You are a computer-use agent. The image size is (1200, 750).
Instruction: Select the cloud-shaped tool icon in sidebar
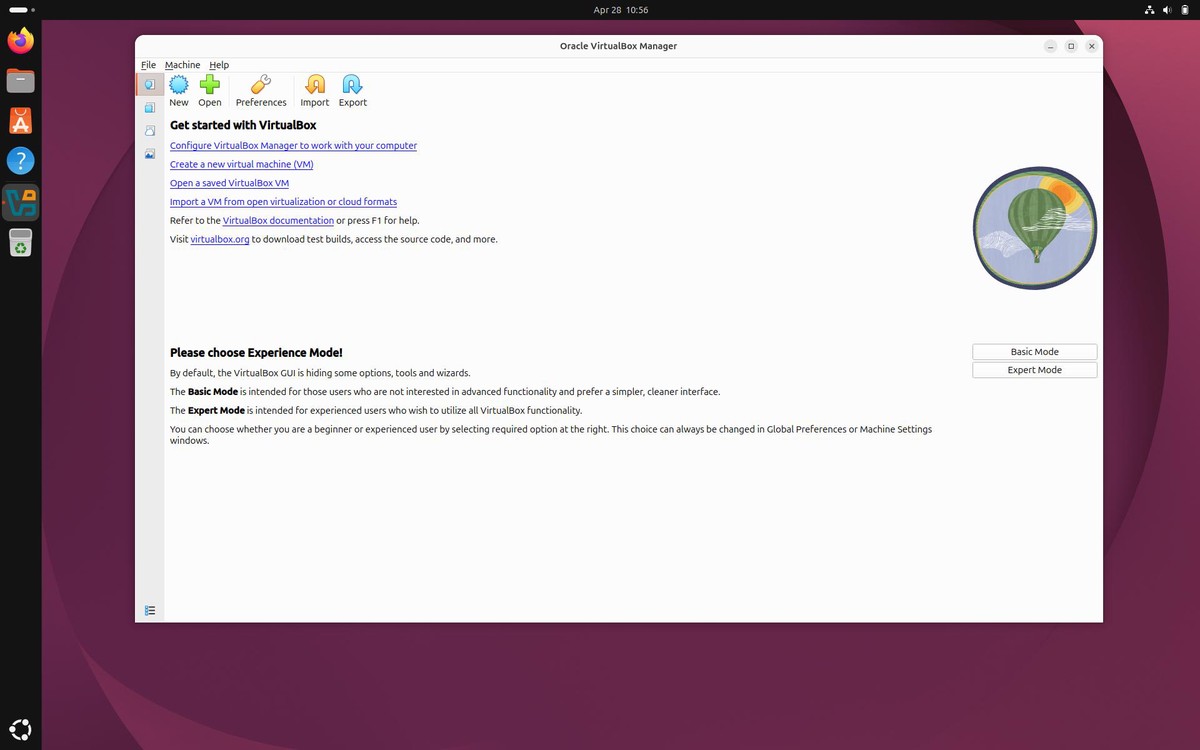(150, 130)
